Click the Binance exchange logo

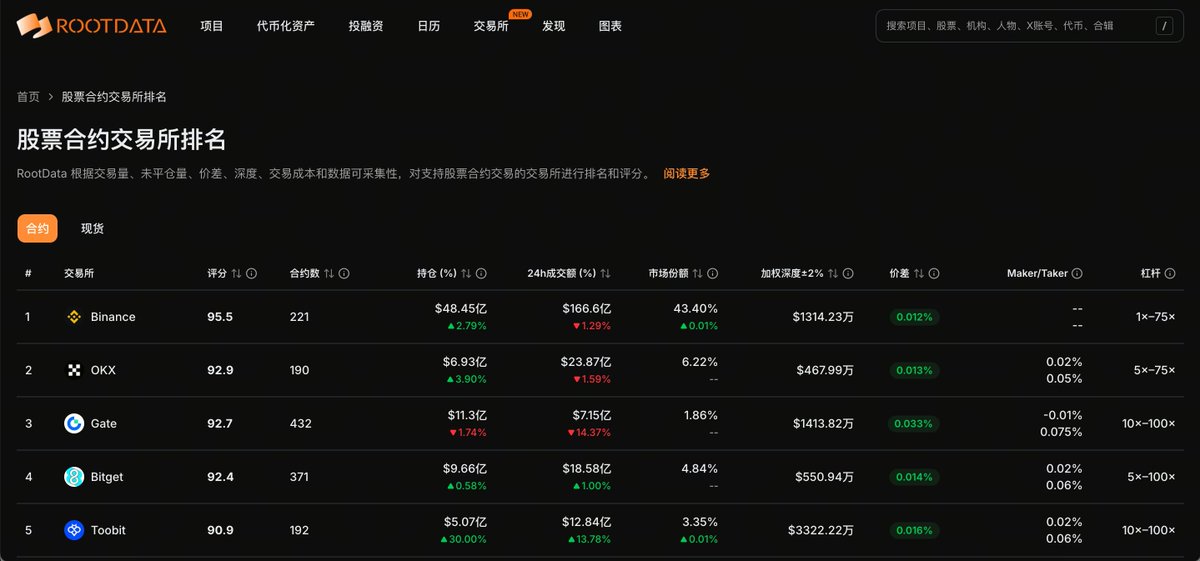(x=74, y=317)
